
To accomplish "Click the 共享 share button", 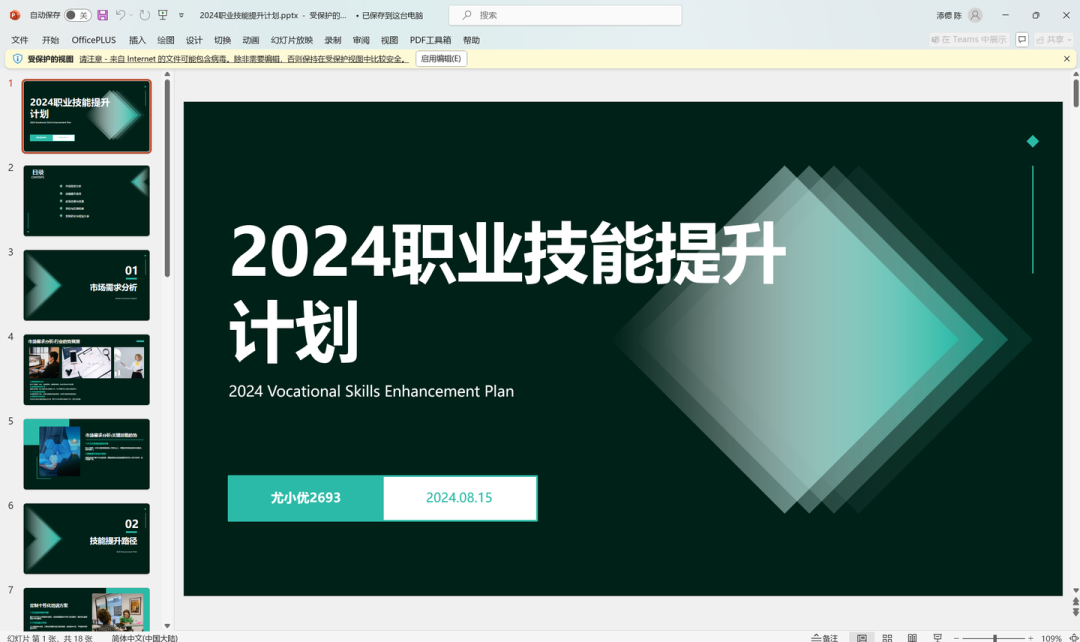I will coord(1054,40).
